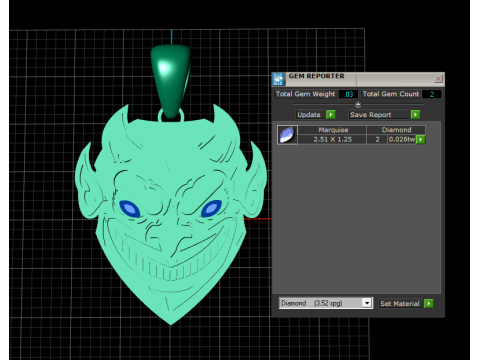Click green arrow next to Set Material
Viewport: 480px width, 360px height.
tap(429, 303)
